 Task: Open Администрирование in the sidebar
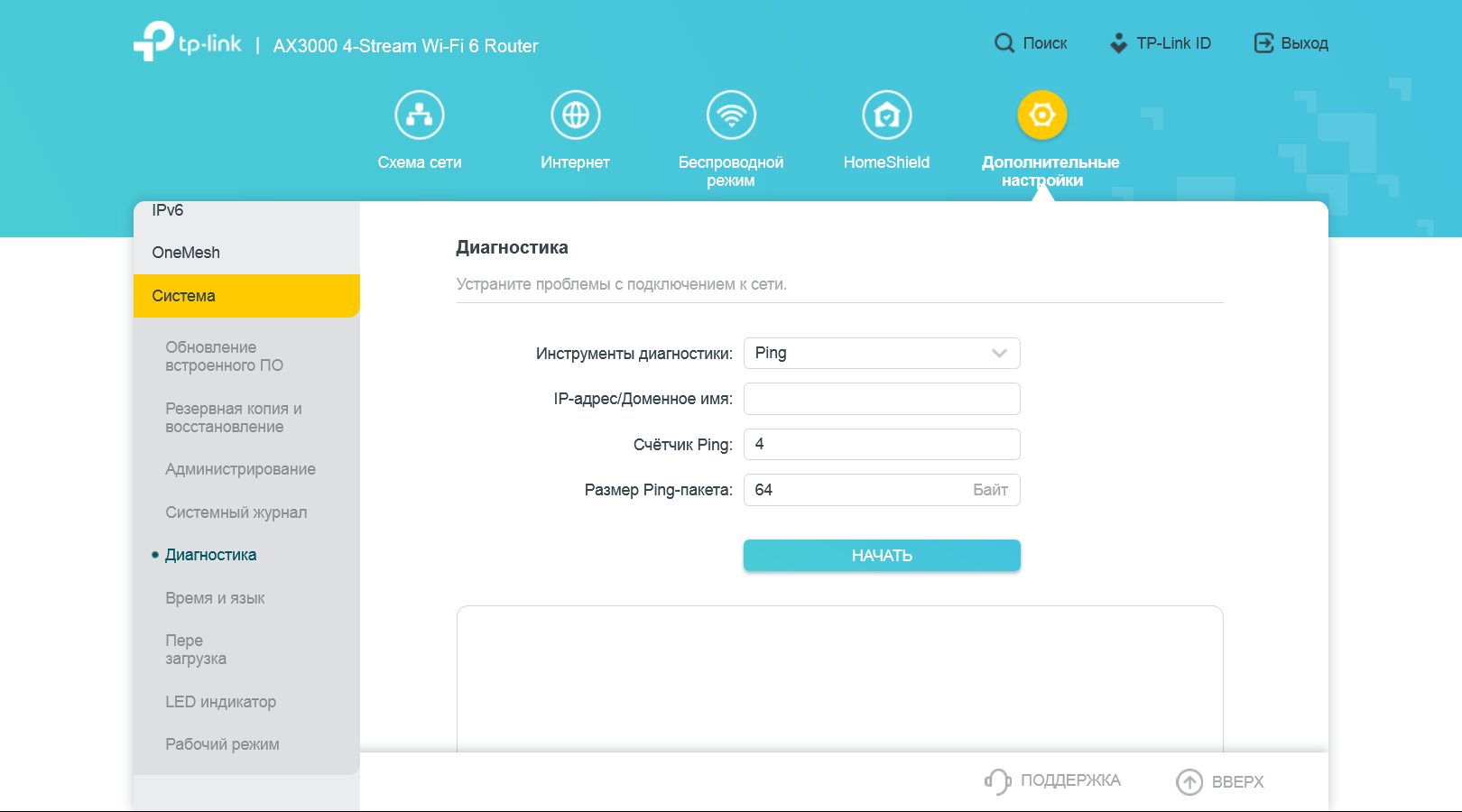pos(240,469)
